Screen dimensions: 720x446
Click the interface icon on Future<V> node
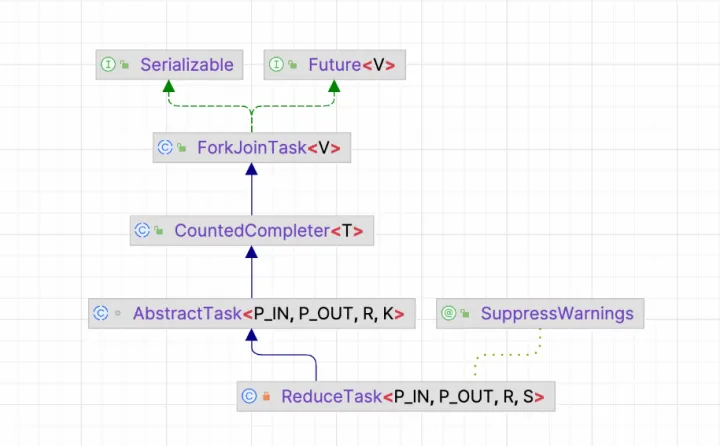click(277, 65)
